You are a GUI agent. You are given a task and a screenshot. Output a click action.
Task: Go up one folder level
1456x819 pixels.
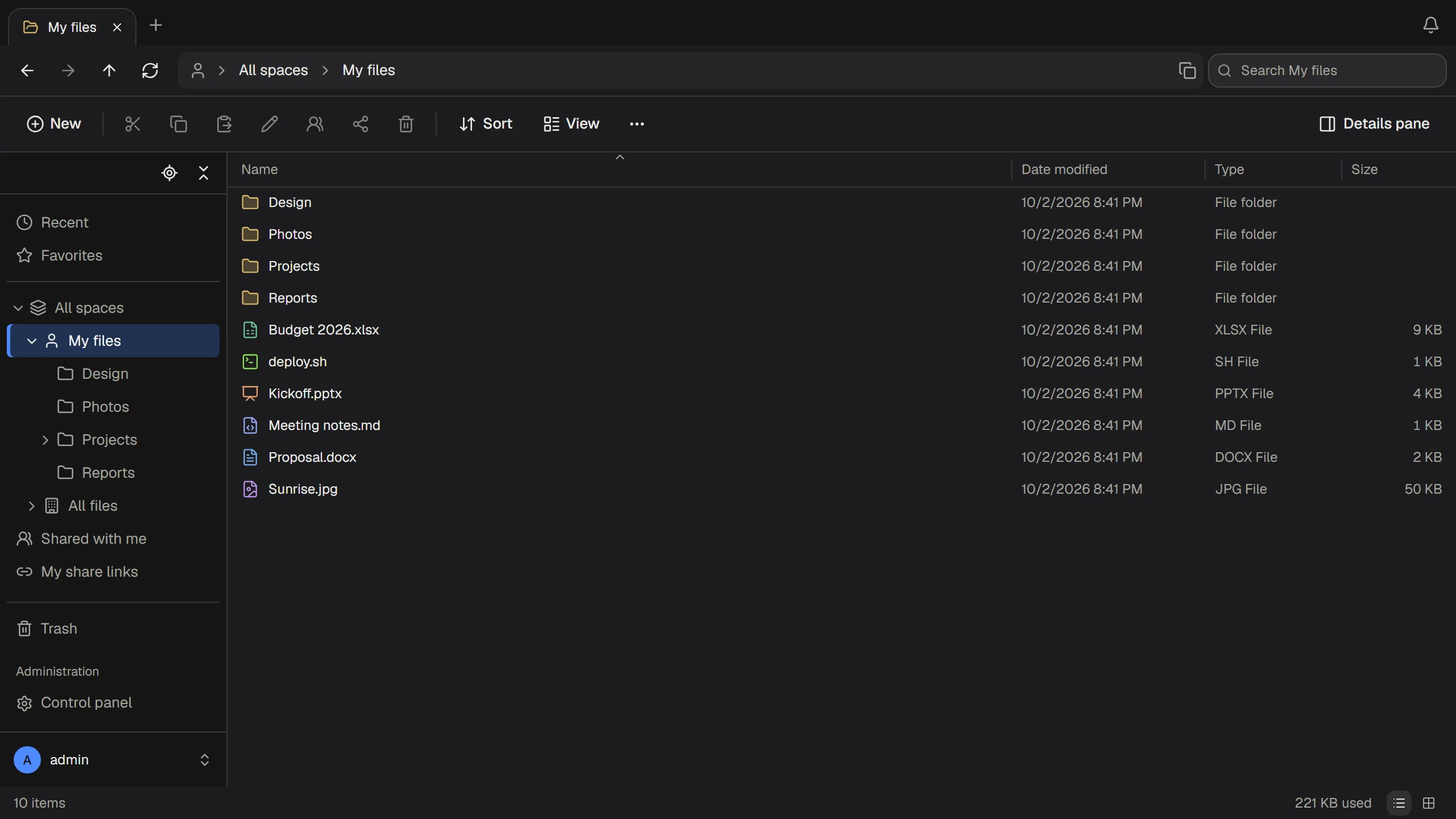pyautogui.click(x=109, y=71)
